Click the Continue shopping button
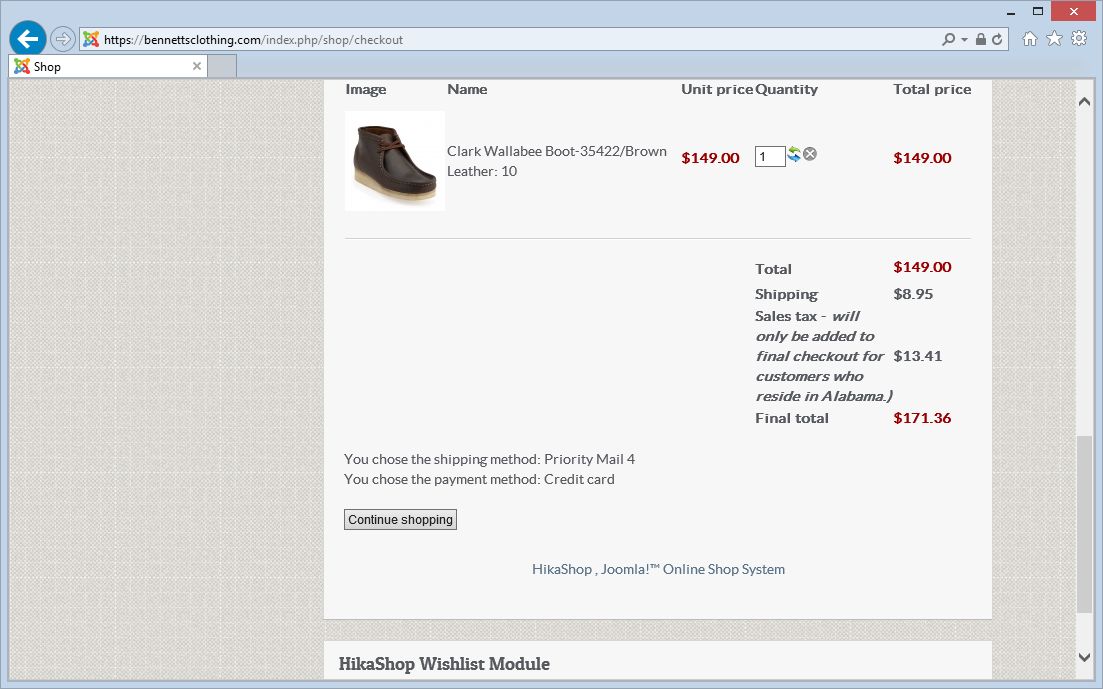This screenshot has width=1103, height=689. click(x=400, y=519)
